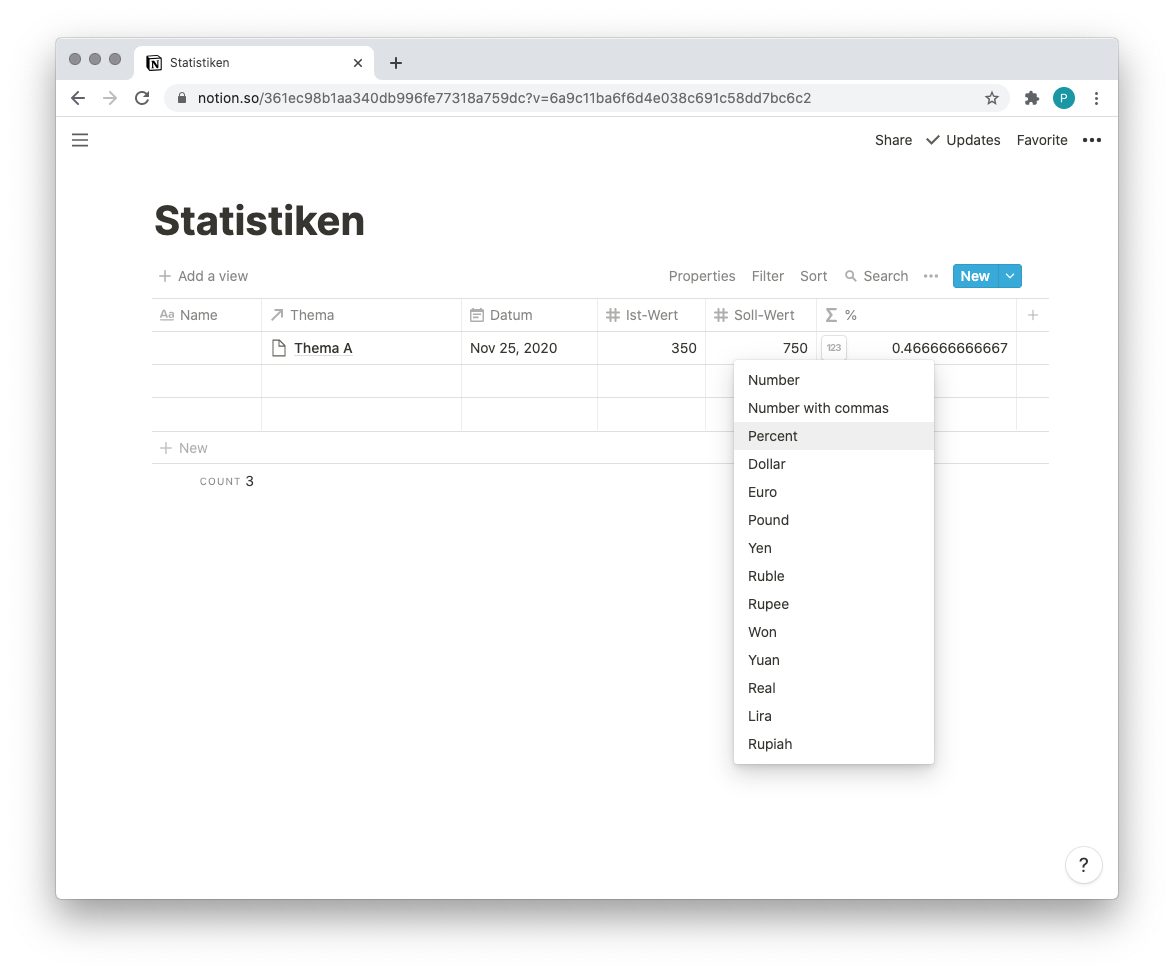Expand the New button dropdown arrow
The image size is (1174, 973).
[x=1010, y=276]
